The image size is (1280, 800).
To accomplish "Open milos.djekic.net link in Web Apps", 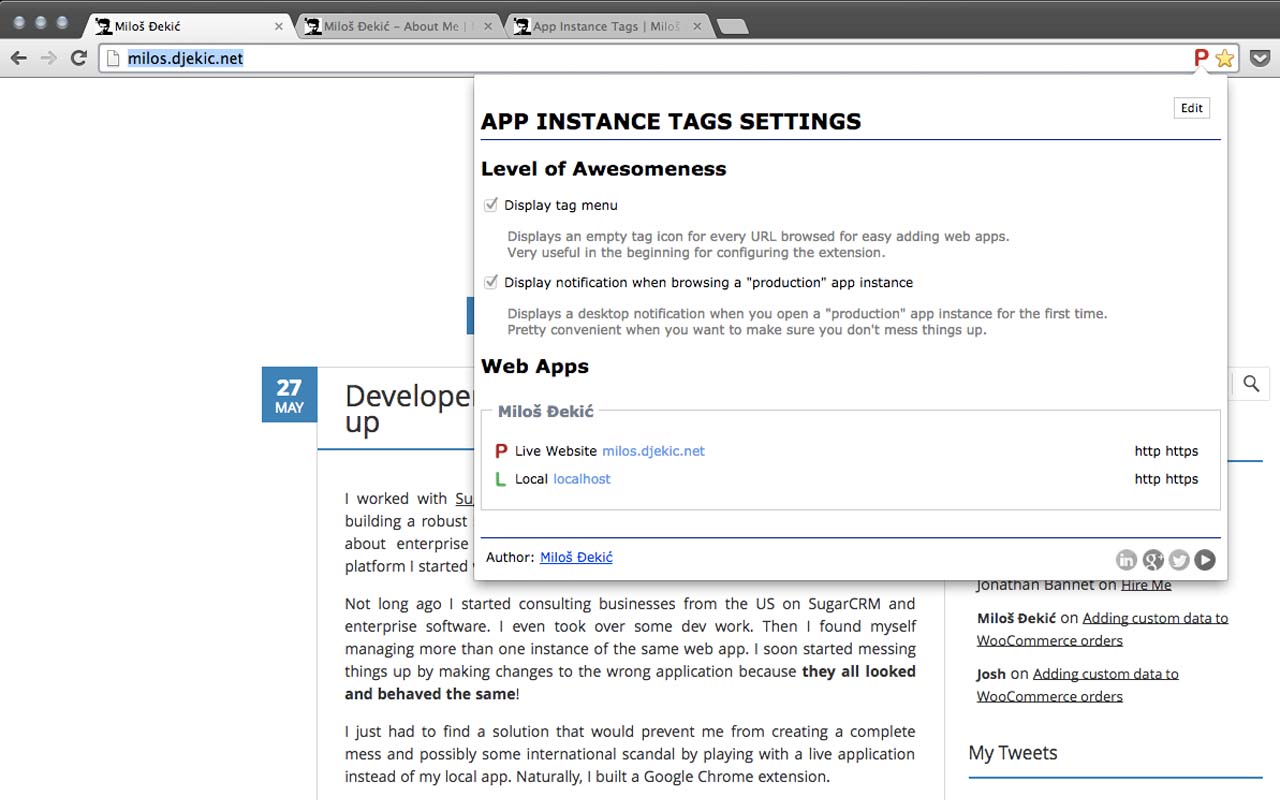I will [653, 451].
